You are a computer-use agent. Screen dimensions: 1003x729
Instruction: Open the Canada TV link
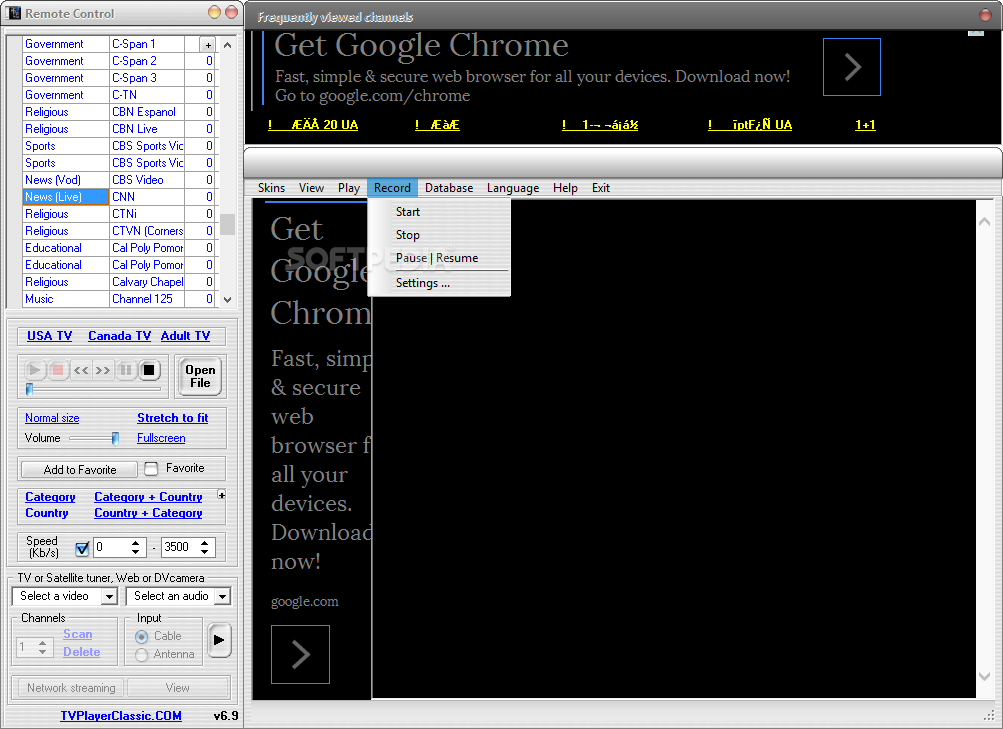click(120, 336)
